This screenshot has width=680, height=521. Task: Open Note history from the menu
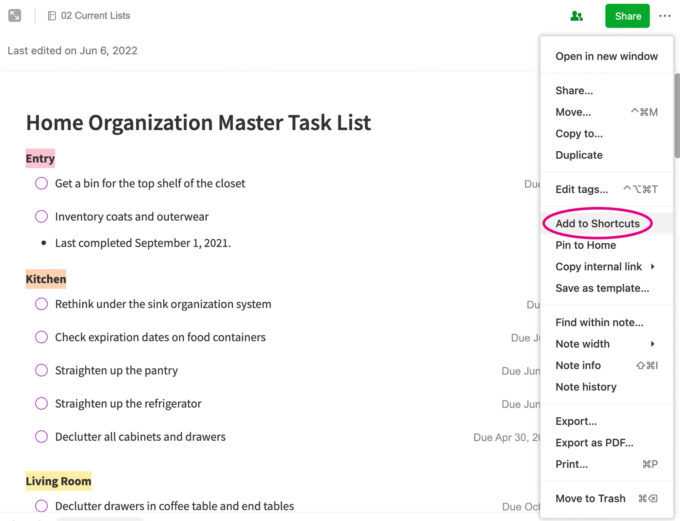(585, 387)
